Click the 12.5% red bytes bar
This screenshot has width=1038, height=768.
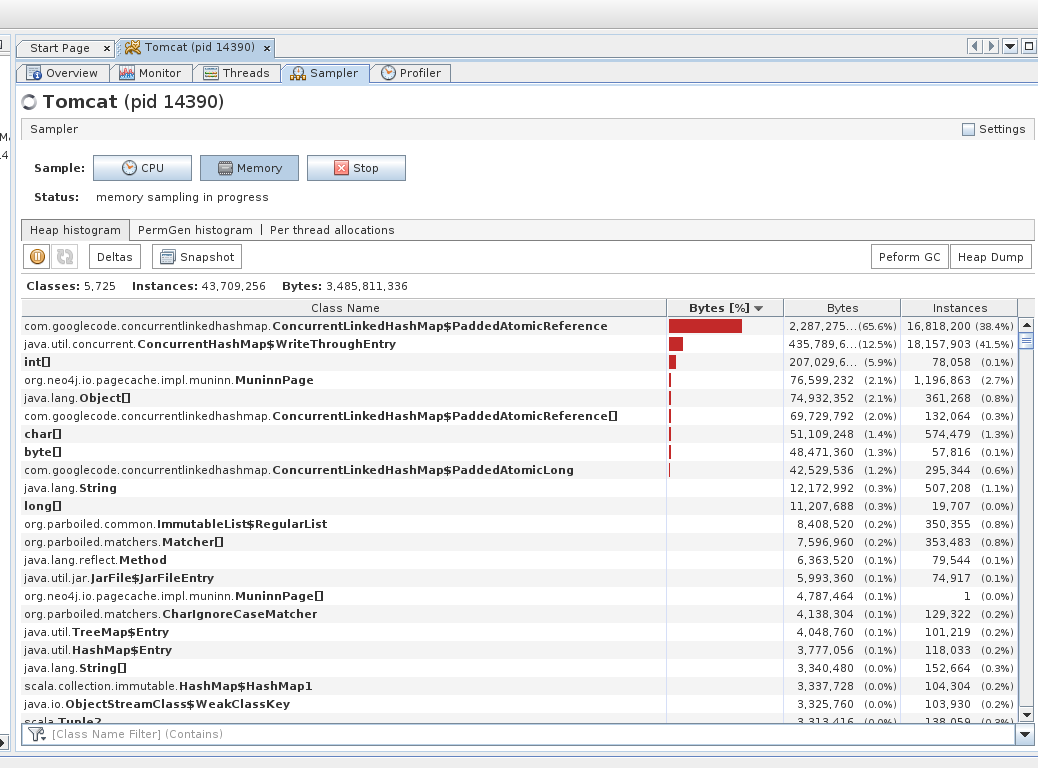(x=676, y=344)
